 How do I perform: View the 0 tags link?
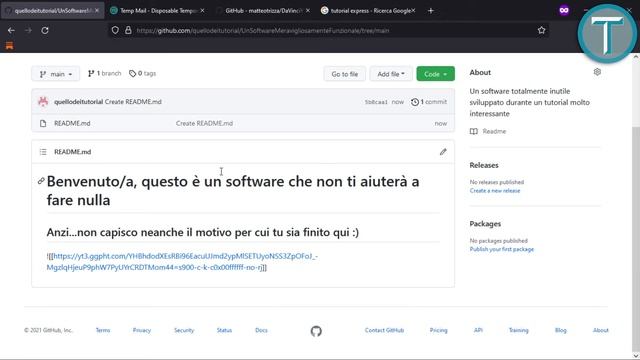point(142,73)
